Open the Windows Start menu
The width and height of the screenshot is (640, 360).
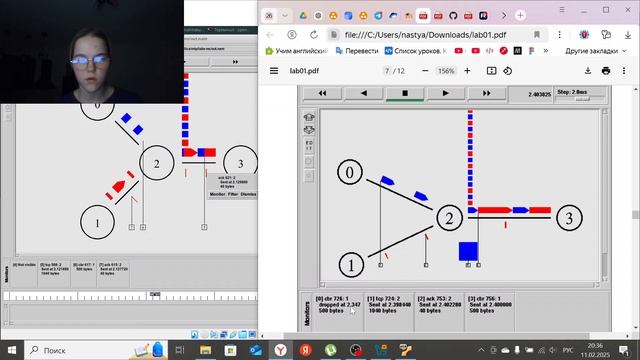pos(12,350)
